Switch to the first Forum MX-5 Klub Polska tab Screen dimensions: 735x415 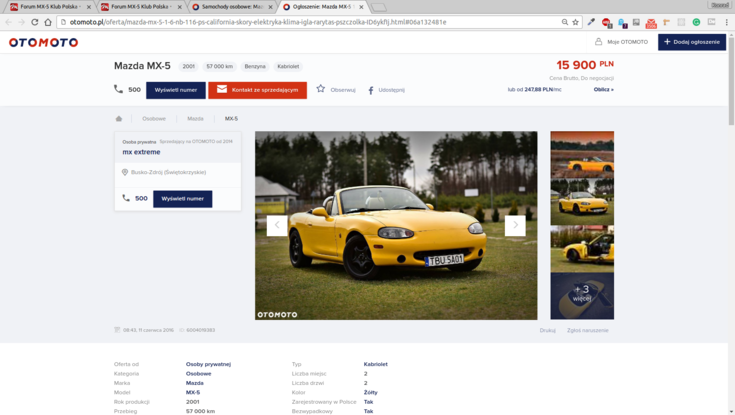pos(47,7)
